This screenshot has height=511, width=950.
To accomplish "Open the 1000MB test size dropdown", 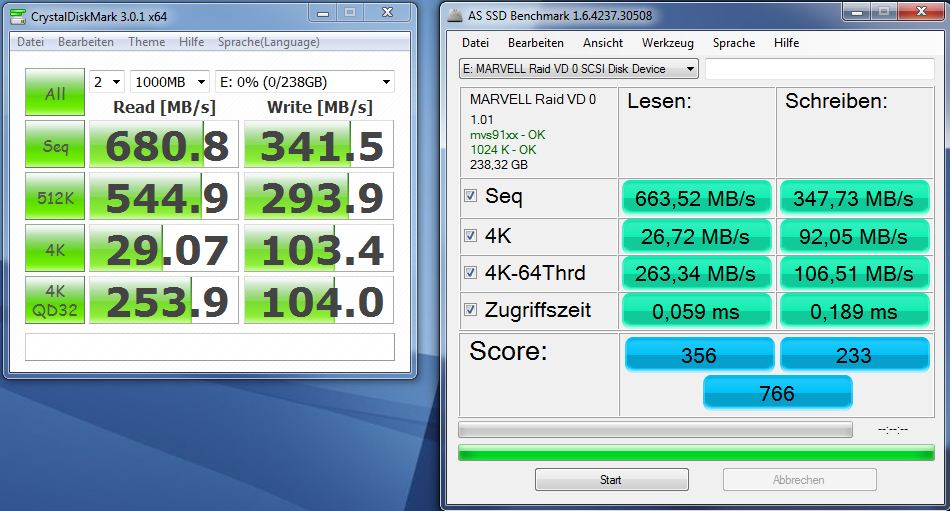I will [x=170, y=82].
